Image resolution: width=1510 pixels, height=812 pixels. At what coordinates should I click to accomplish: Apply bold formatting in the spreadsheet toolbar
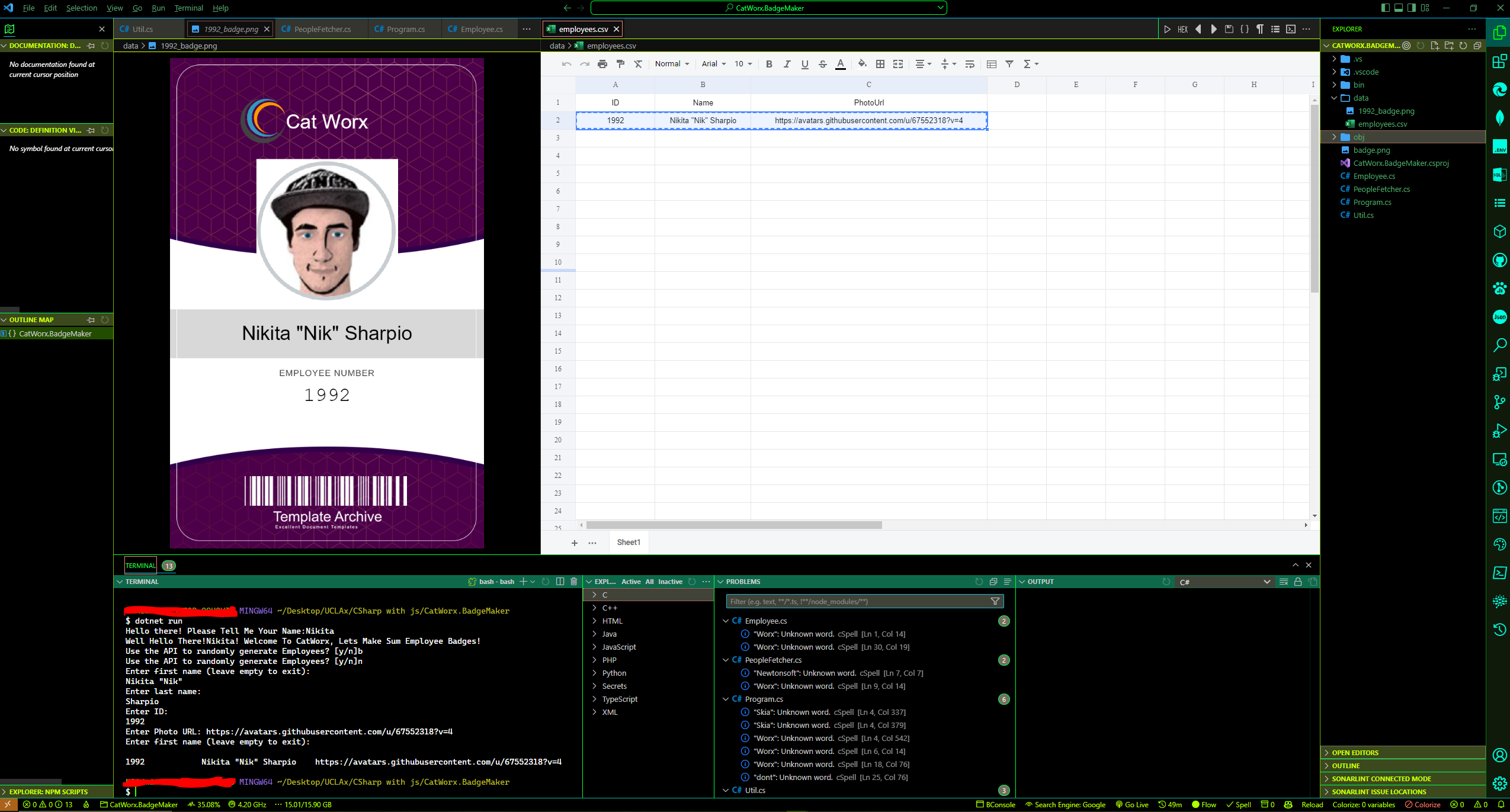[x=768, y=64]
